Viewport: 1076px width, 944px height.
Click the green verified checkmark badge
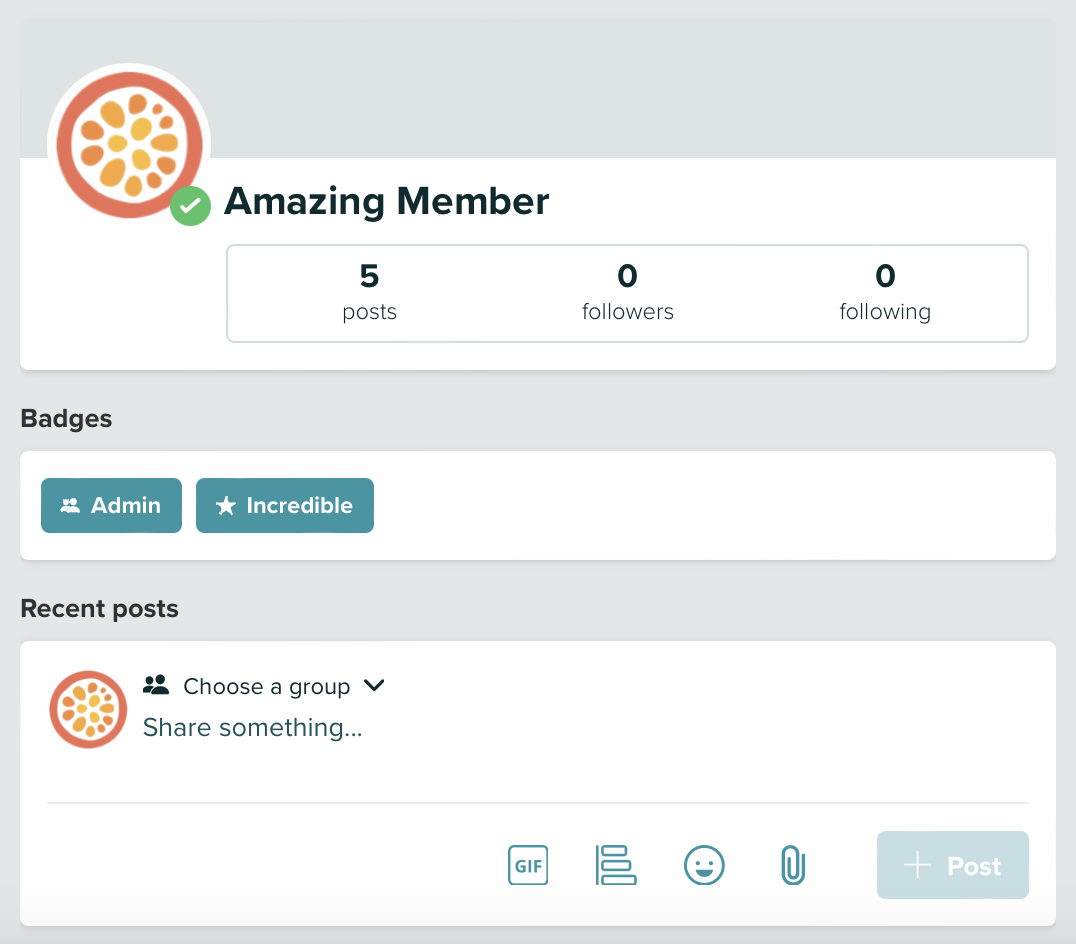190,206
